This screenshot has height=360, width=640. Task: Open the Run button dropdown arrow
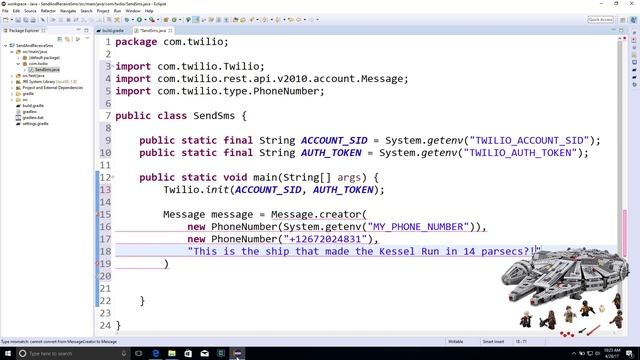[145, 20]
